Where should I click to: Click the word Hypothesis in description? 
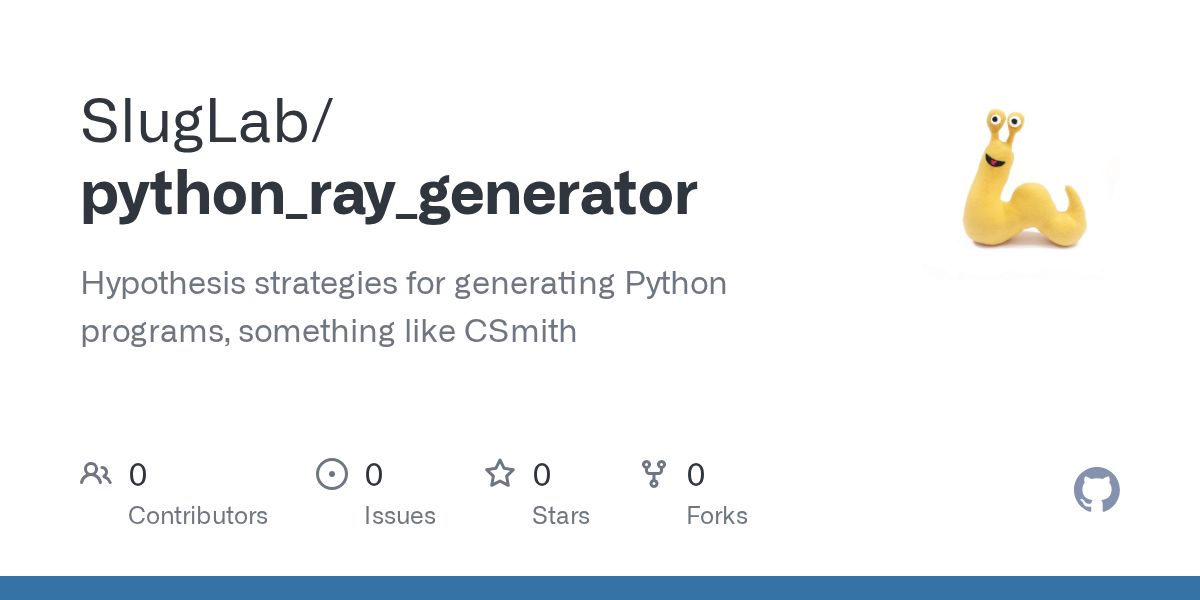163,284
